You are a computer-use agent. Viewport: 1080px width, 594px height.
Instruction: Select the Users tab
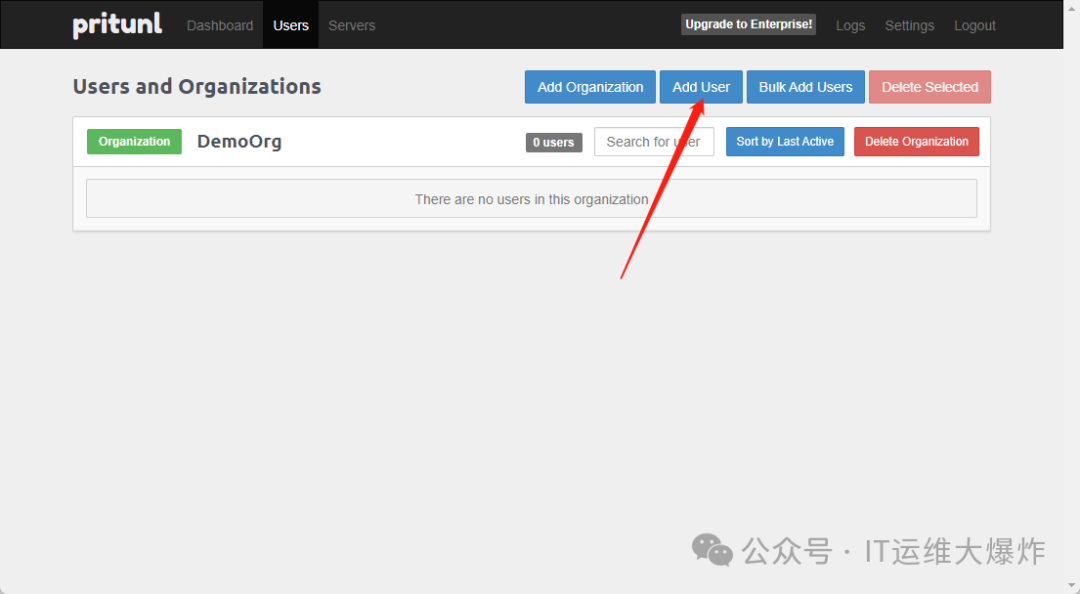(x=290, y=25)
